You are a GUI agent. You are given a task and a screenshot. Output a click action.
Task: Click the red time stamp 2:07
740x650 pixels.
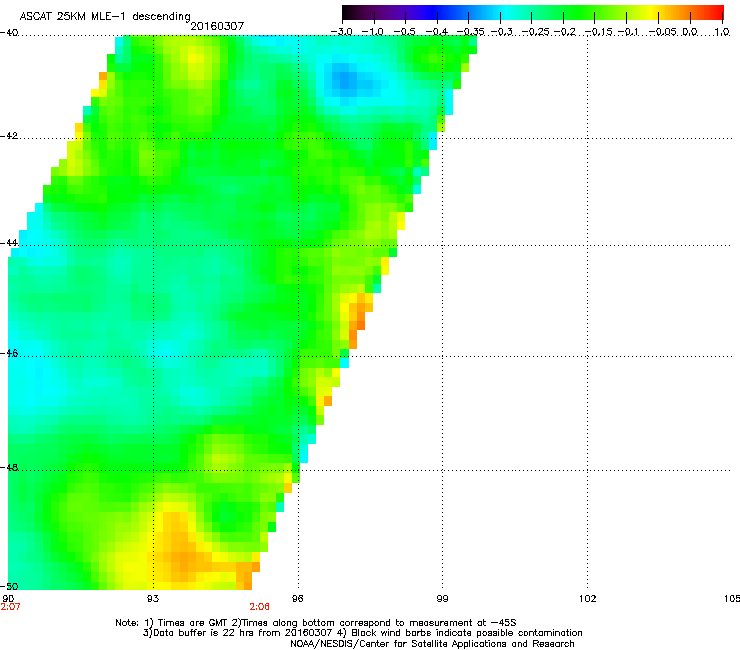(x=10, y=607)
